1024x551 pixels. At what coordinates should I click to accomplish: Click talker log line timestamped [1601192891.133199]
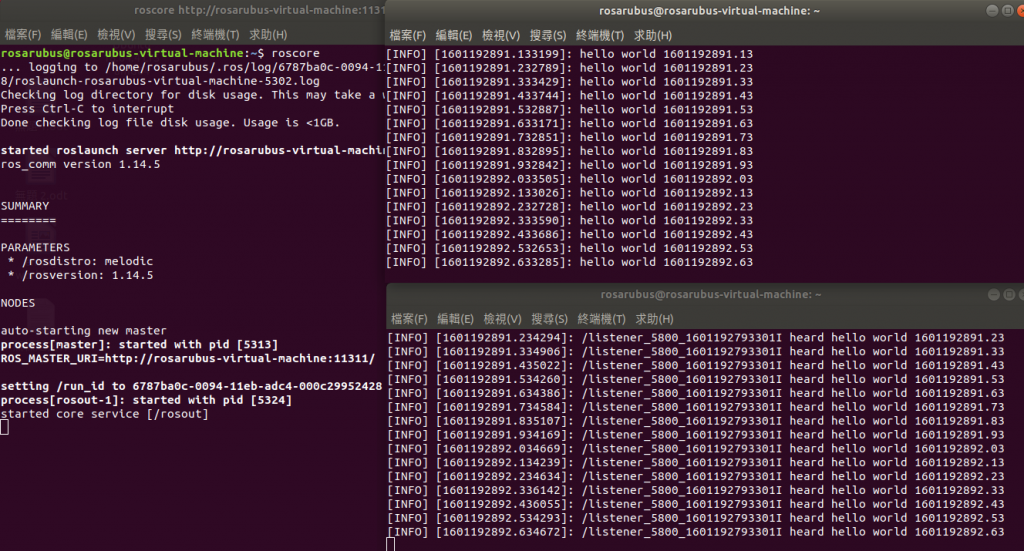569,54
